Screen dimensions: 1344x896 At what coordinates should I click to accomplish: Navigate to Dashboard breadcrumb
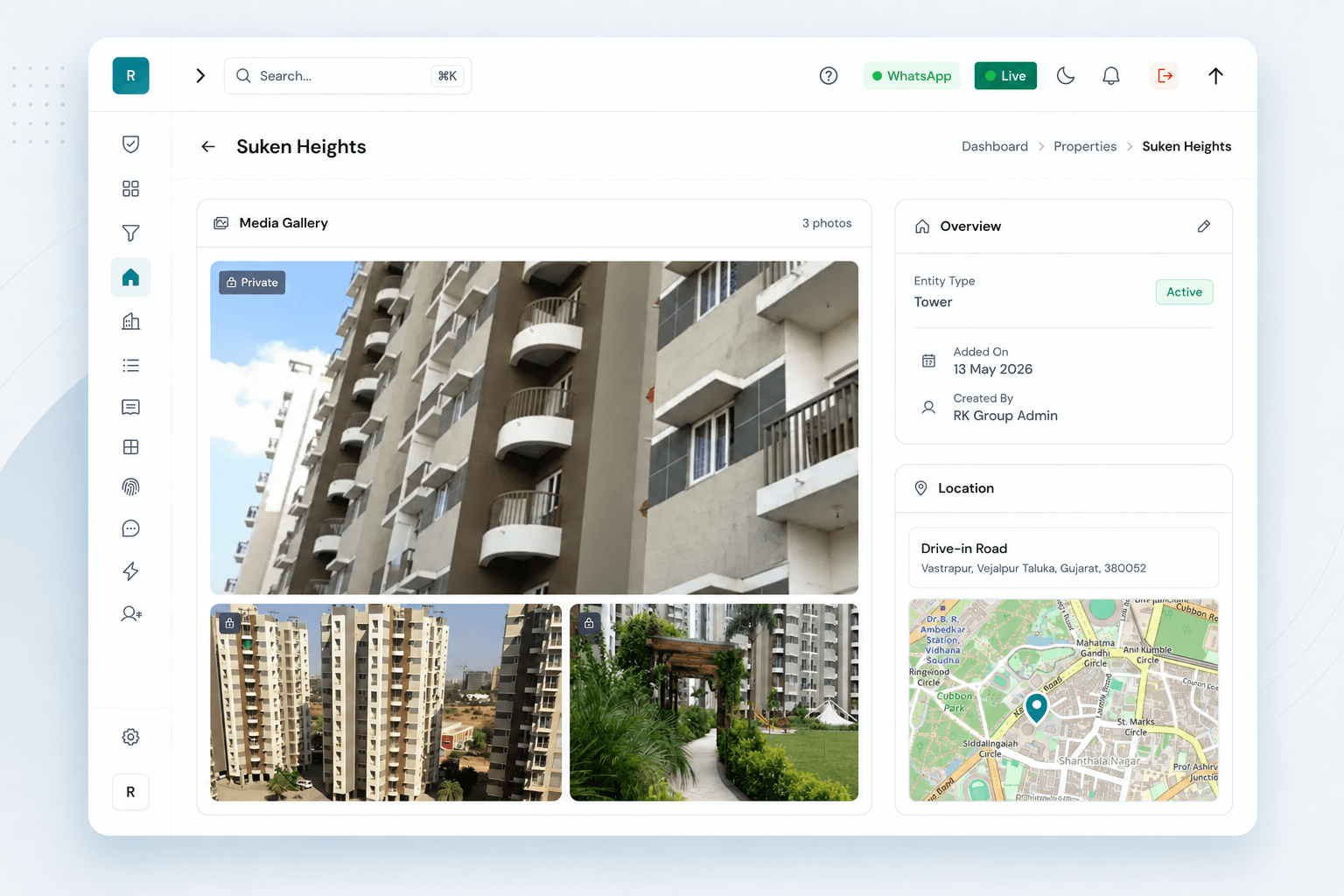coord(995,146)
